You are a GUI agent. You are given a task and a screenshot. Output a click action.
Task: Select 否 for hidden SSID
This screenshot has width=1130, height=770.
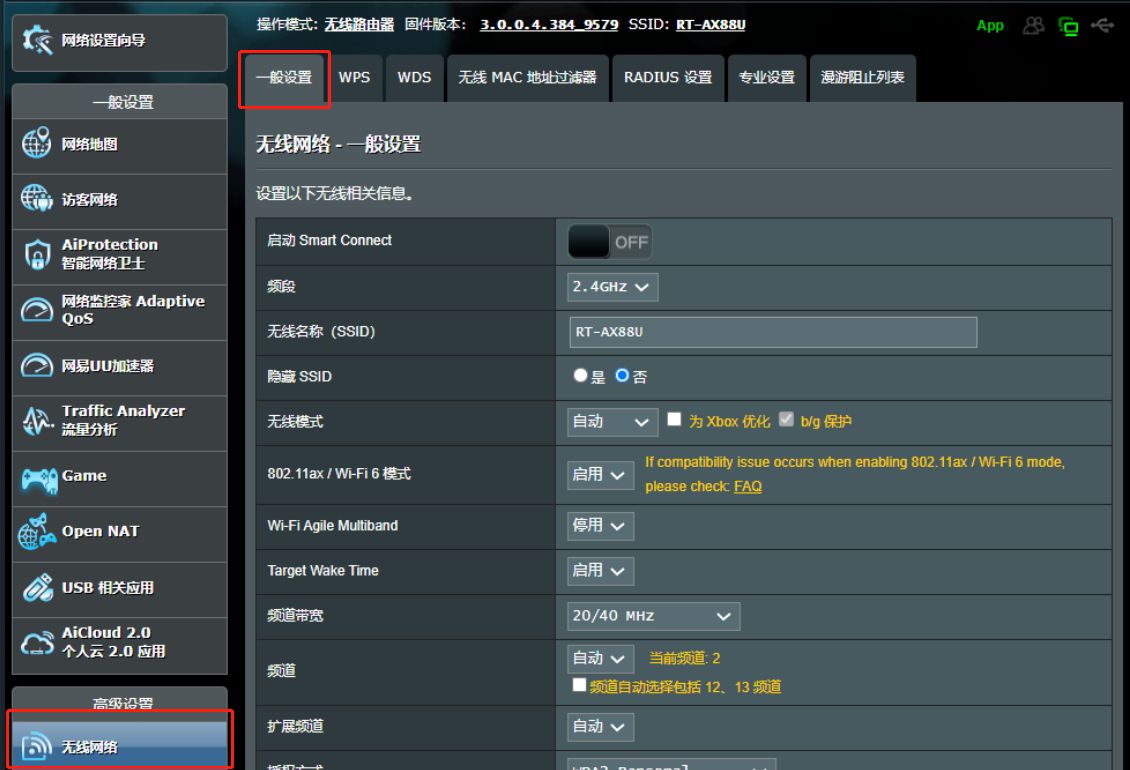(x=622, y=376)
